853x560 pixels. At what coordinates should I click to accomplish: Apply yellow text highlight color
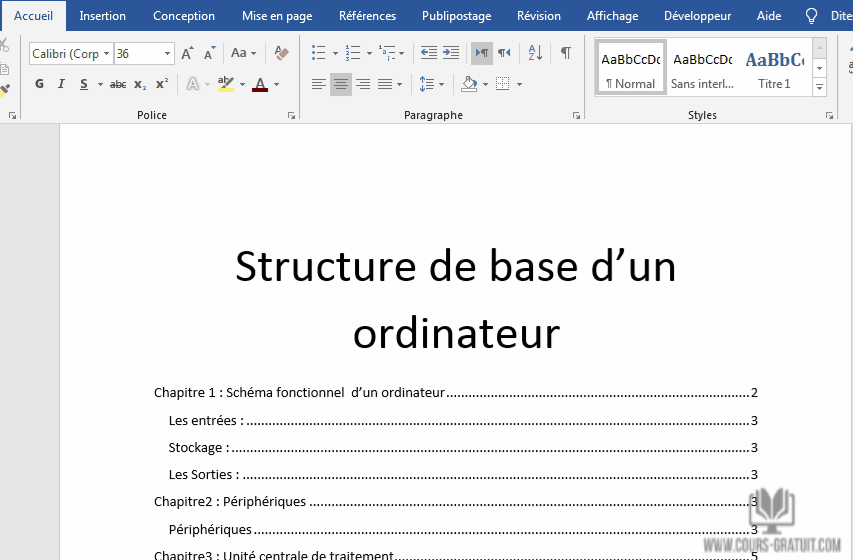[226, 84]
